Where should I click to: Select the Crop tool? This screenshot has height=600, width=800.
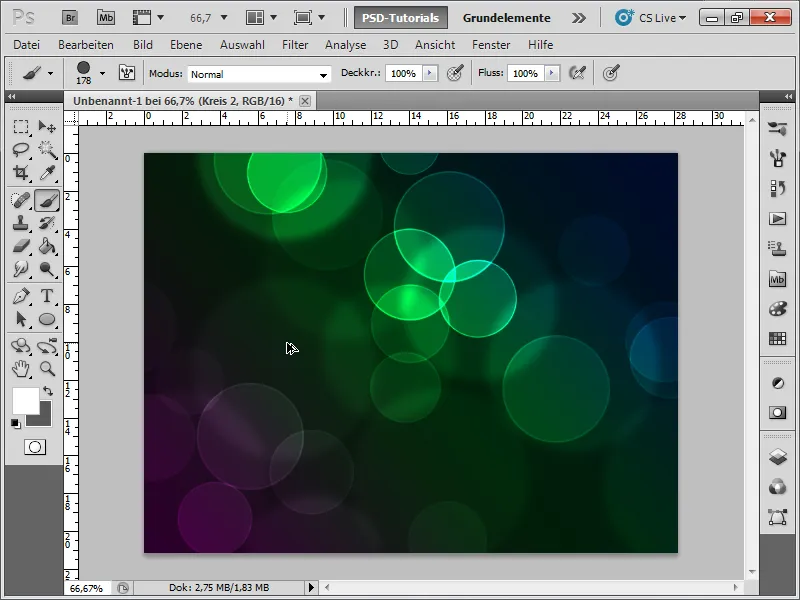point(20,173)
